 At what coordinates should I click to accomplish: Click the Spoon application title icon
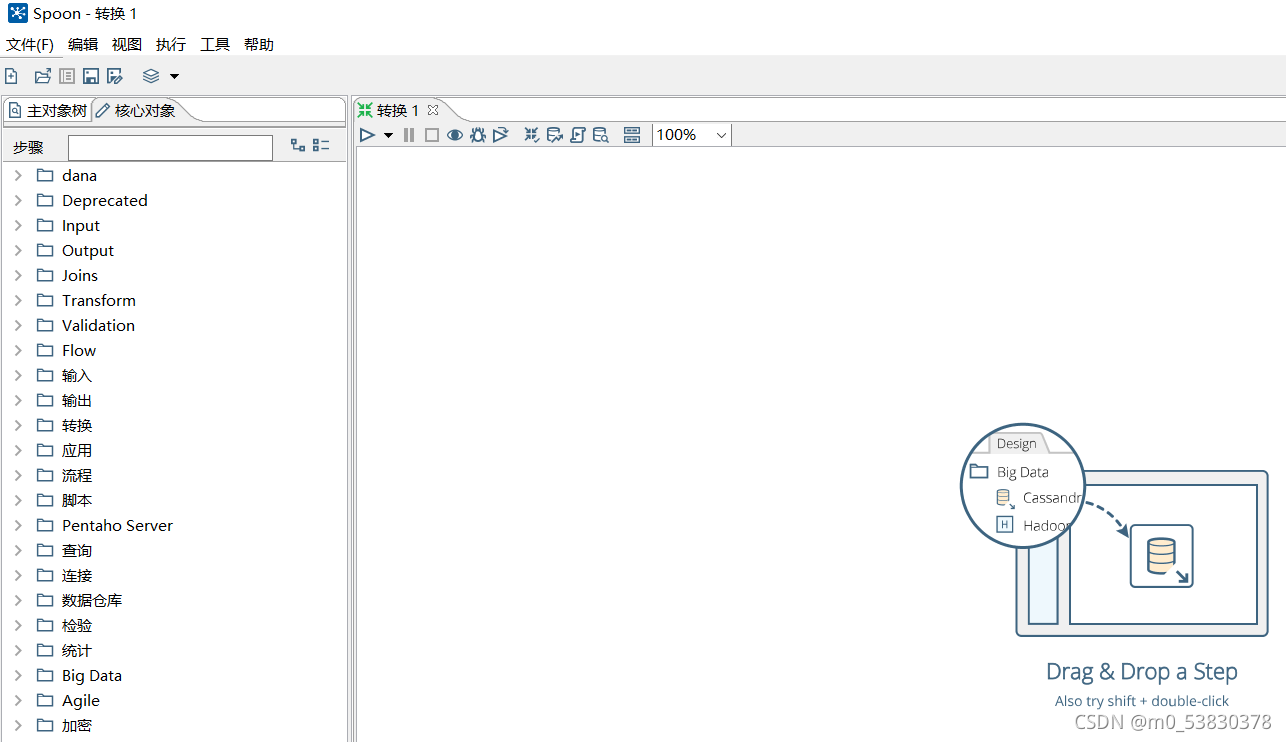(x=17, y=13)
